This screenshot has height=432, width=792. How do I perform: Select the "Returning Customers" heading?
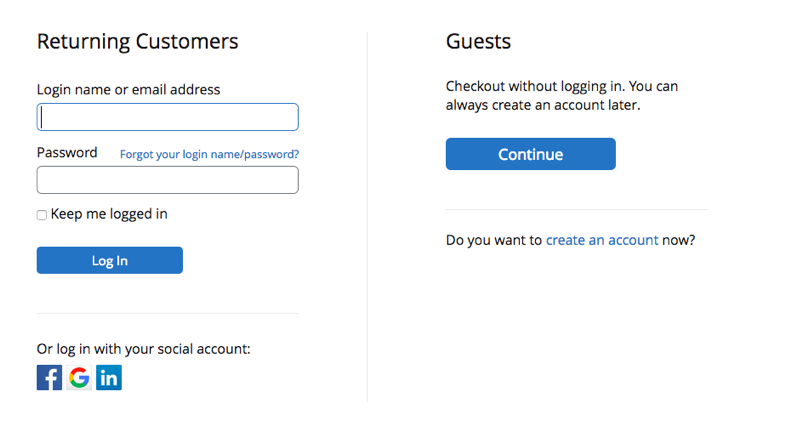pos(137,42)
